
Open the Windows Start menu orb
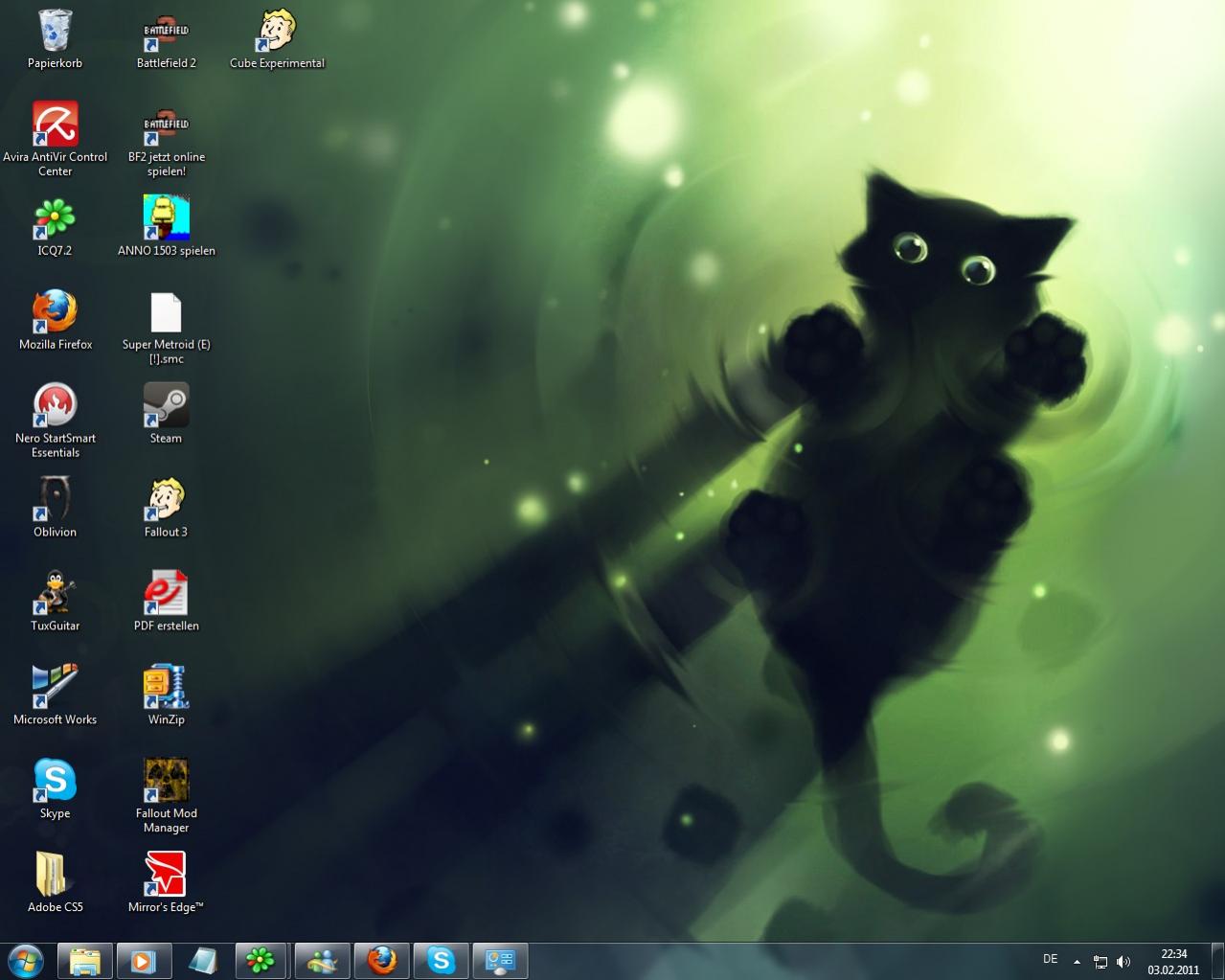coord(26,960)
